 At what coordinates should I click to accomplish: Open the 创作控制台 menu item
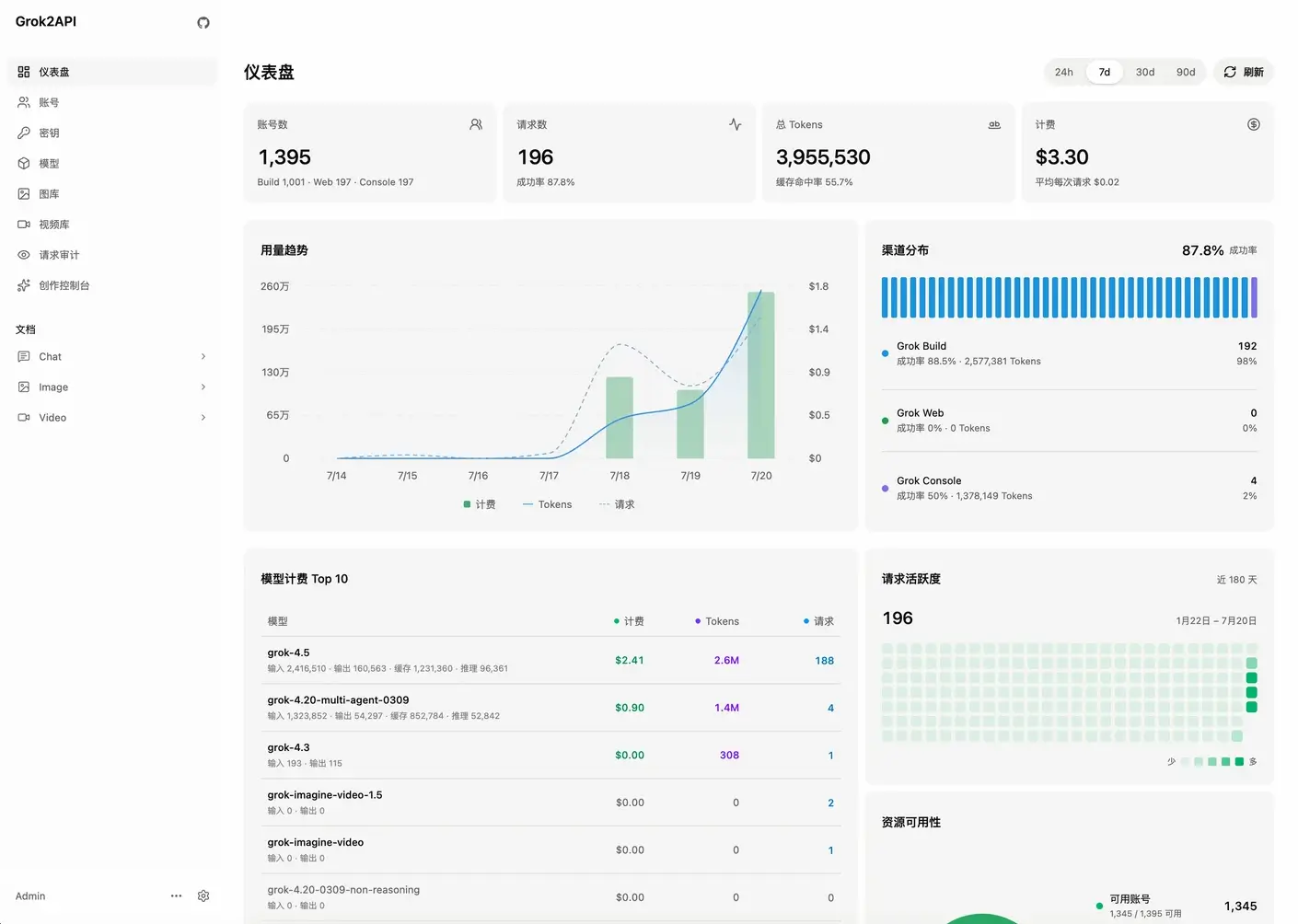tap(112, 285)
